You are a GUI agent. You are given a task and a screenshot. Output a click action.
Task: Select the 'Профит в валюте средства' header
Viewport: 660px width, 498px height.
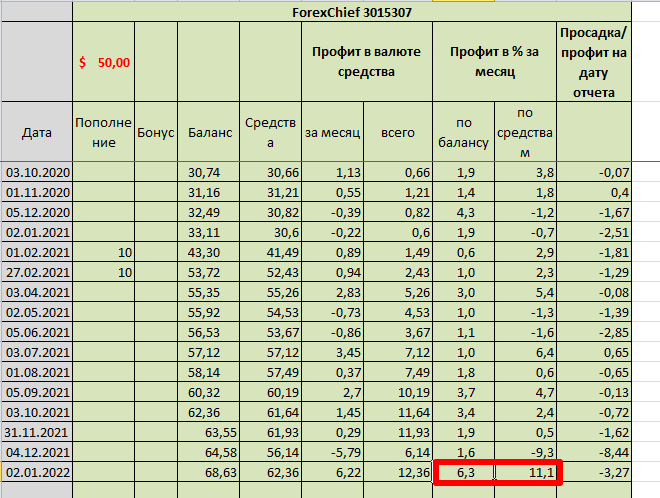tap(367, 62)
